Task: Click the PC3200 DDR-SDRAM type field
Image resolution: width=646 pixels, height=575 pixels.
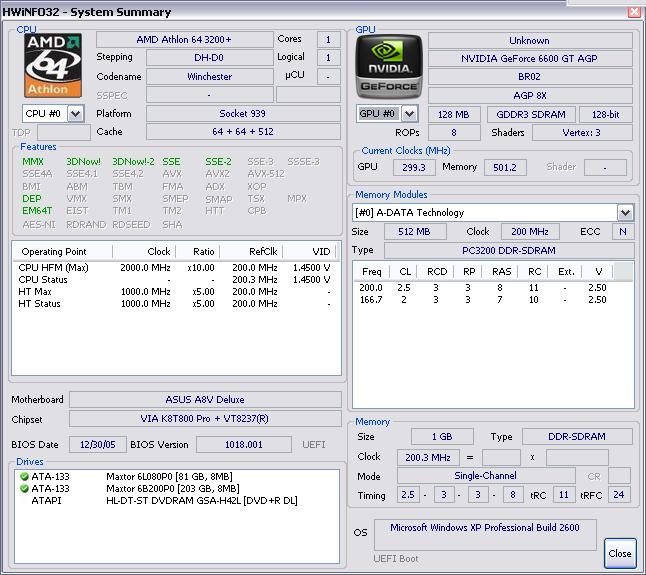Action: 509,250
